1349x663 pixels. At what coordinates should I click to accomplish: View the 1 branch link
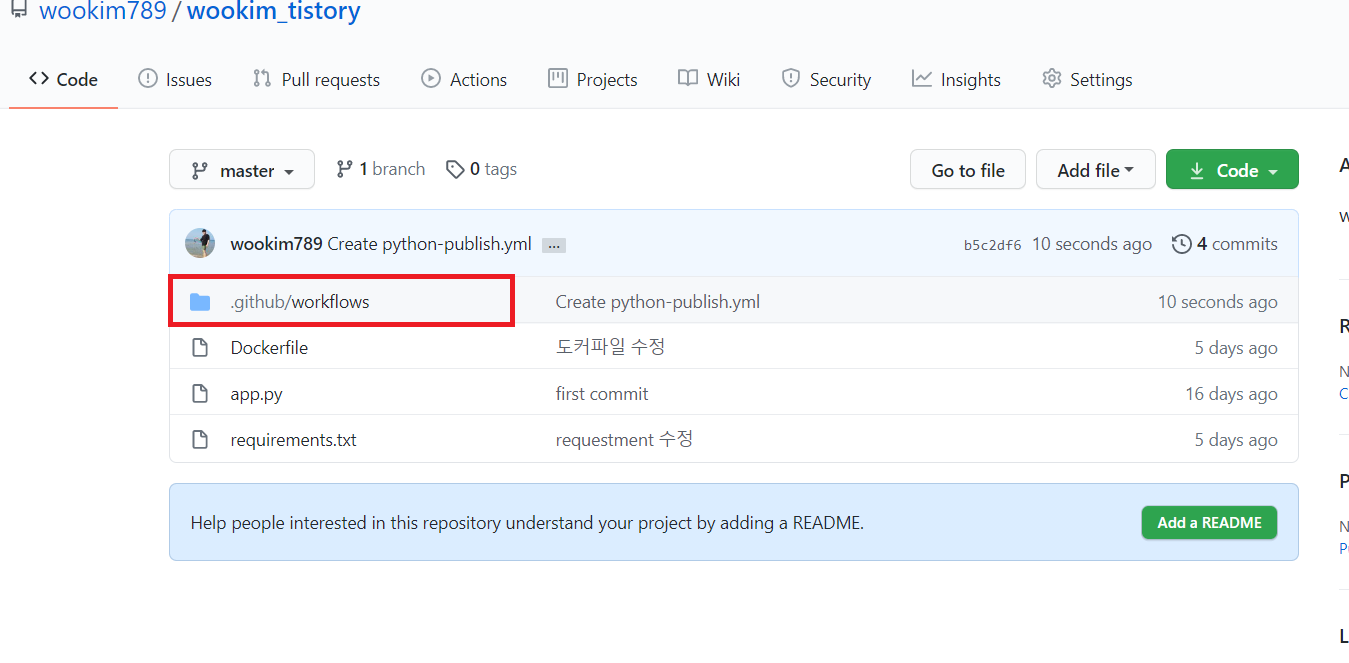[x=381, y=169]
